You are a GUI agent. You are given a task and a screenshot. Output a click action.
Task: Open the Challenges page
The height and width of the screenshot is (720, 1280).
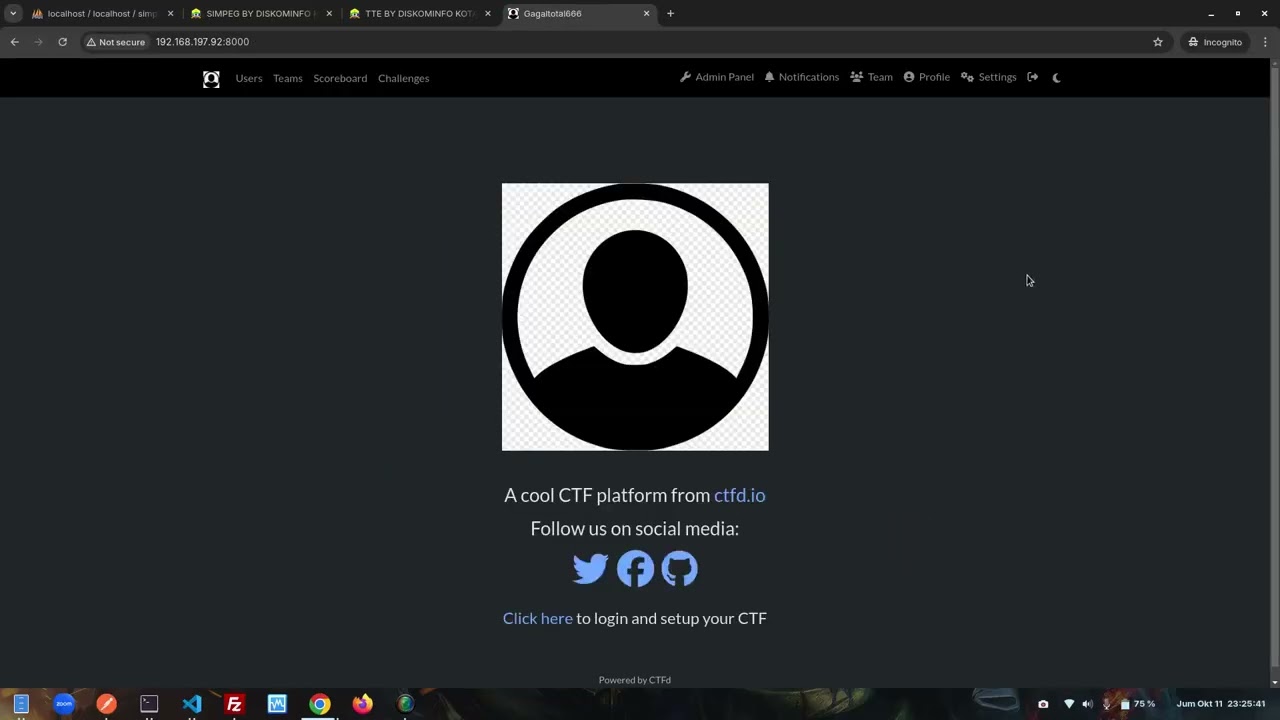[403, 78]
